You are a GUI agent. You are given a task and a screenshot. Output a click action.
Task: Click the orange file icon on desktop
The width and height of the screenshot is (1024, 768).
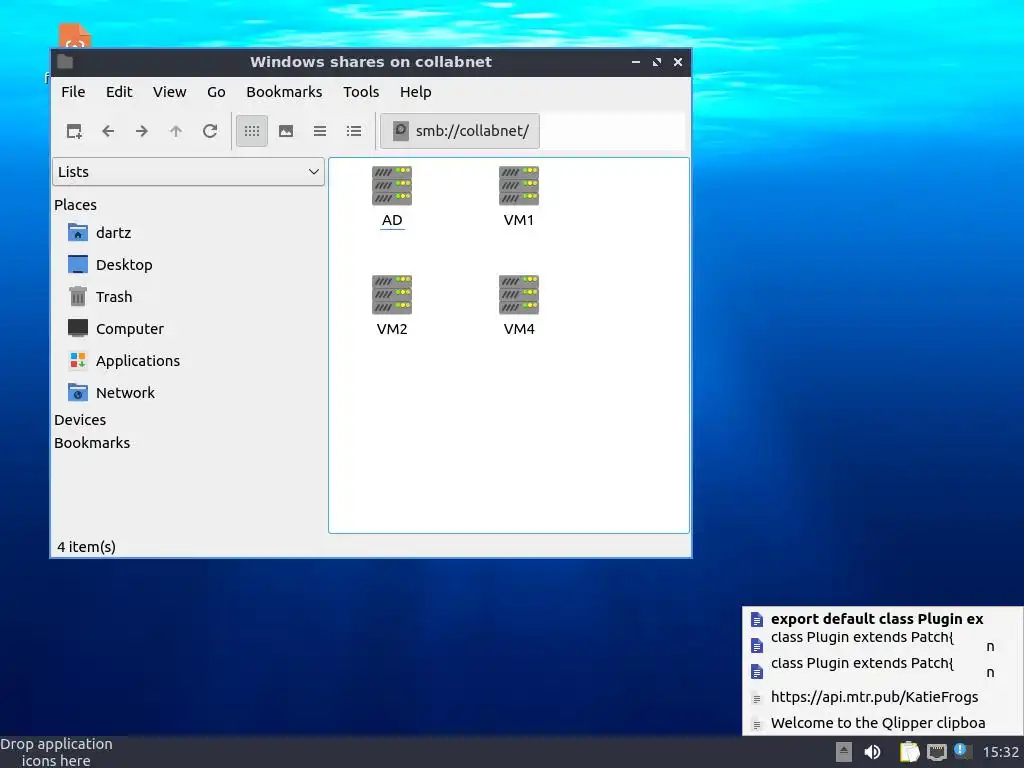click(x=74, y=36)
